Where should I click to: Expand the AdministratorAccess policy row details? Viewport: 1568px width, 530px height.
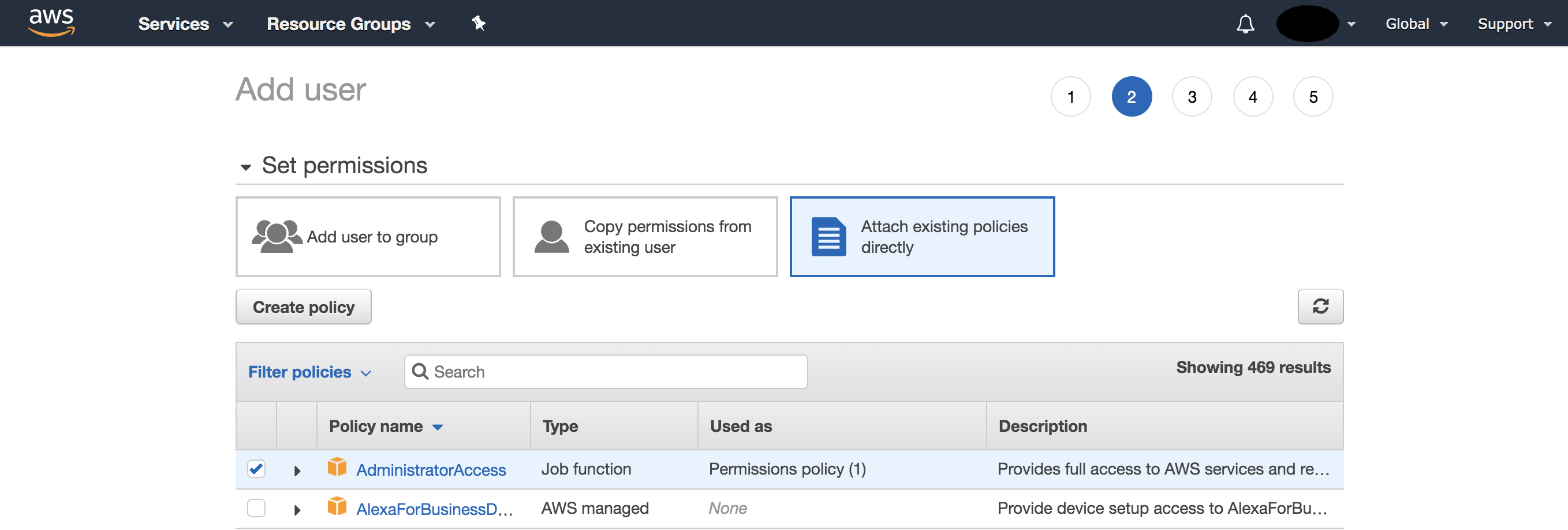point(297,471)
